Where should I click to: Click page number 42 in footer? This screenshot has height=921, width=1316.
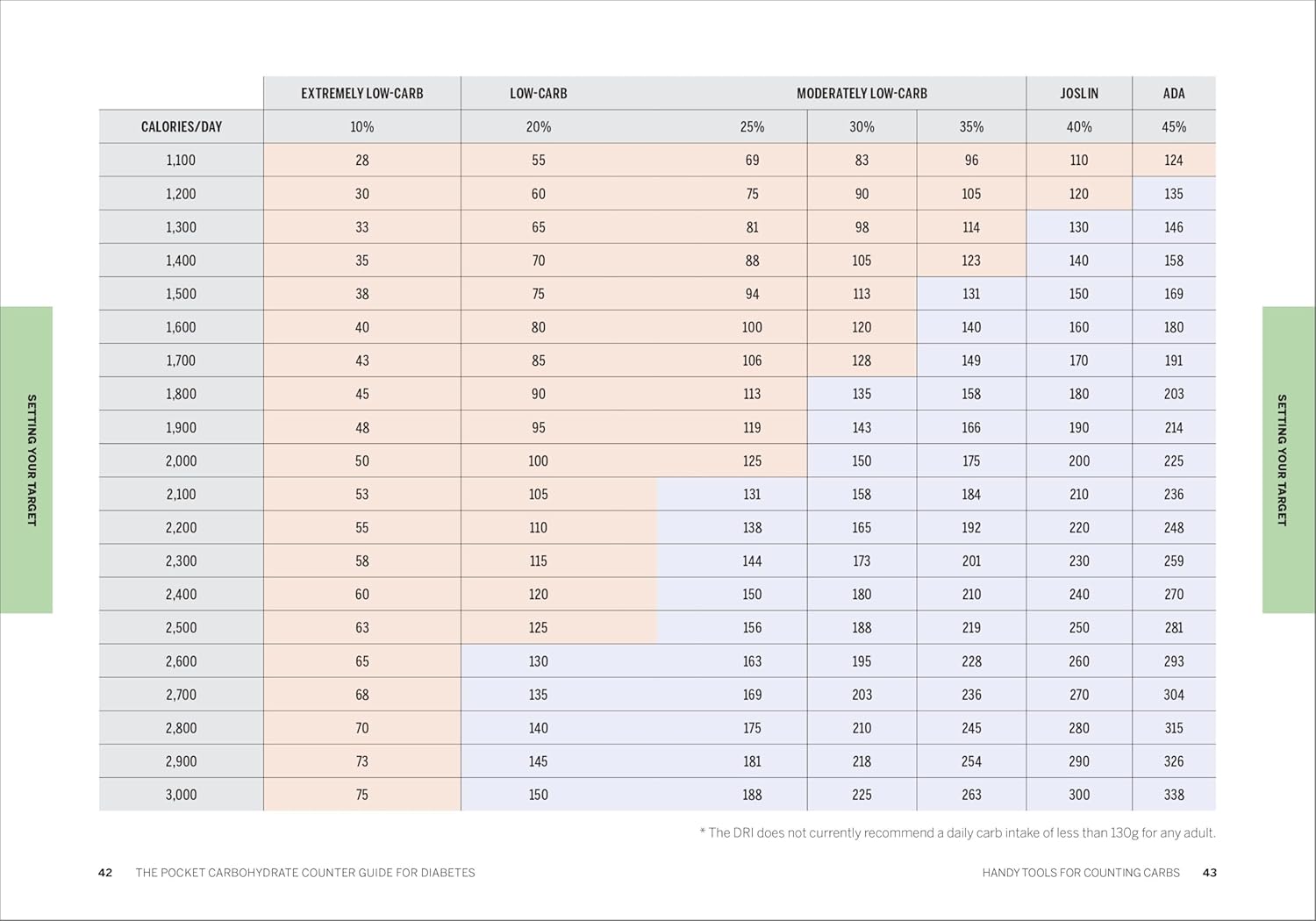(105, 873)
